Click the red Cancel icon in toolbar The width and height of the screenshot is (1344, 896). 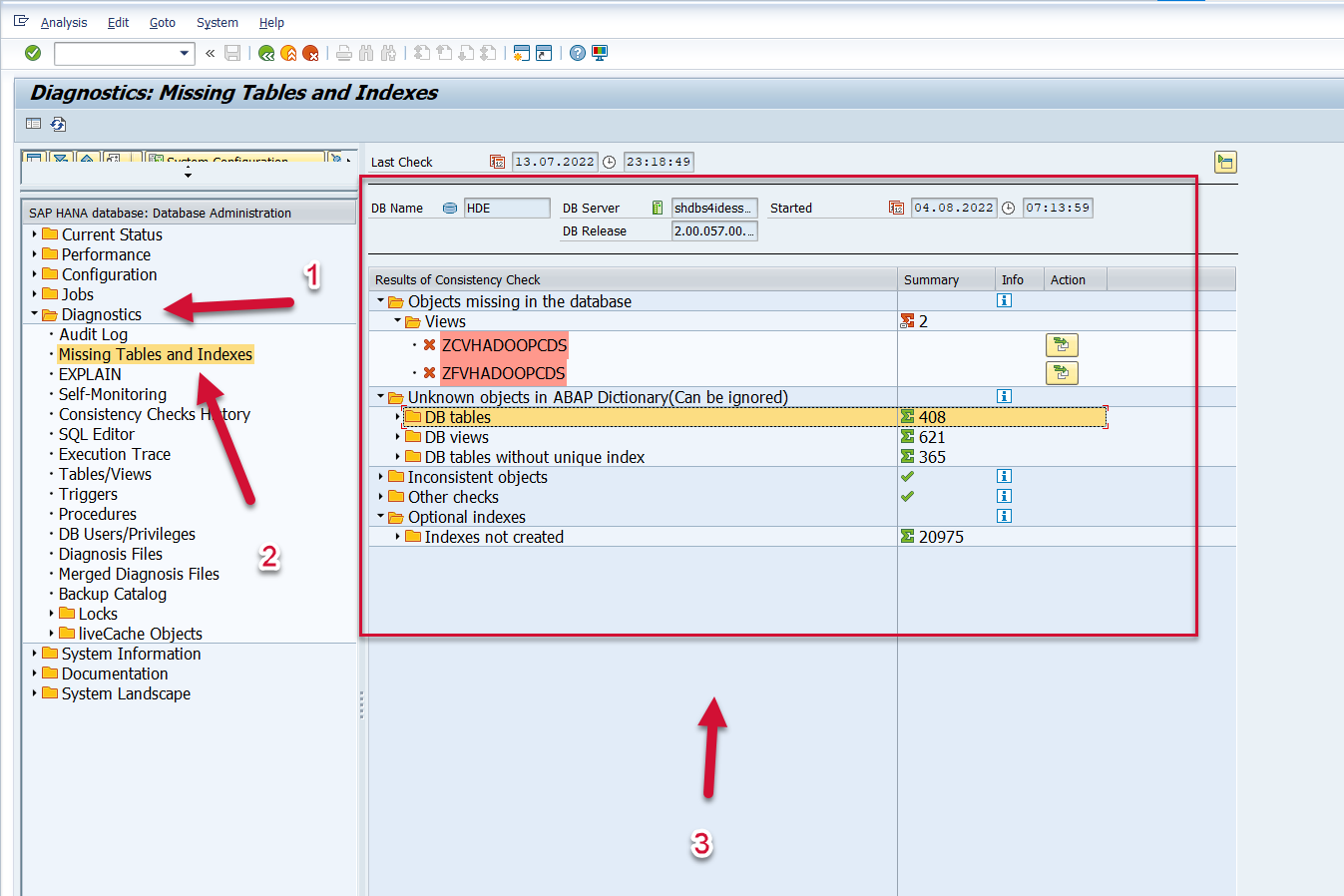pyautogui.click(x=310, y=53)
